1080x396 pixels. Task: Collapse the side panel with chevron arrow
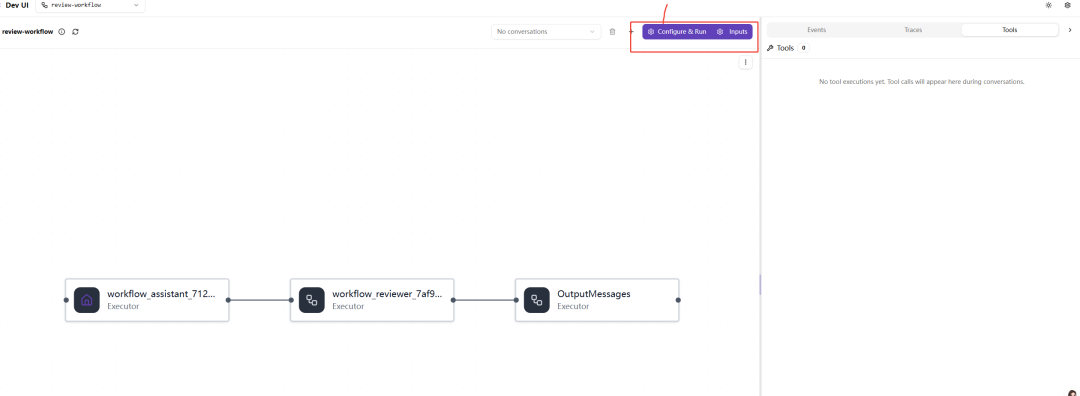[1070, 30]
